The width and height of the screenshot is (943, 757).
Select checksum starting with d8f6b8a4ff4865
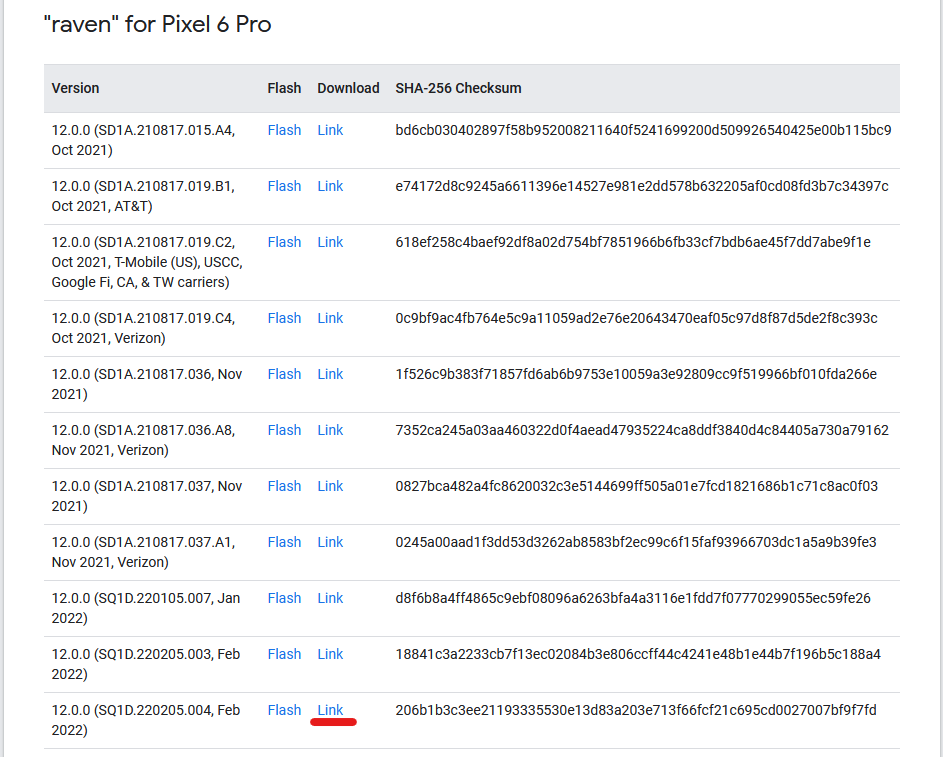(633, 597)
